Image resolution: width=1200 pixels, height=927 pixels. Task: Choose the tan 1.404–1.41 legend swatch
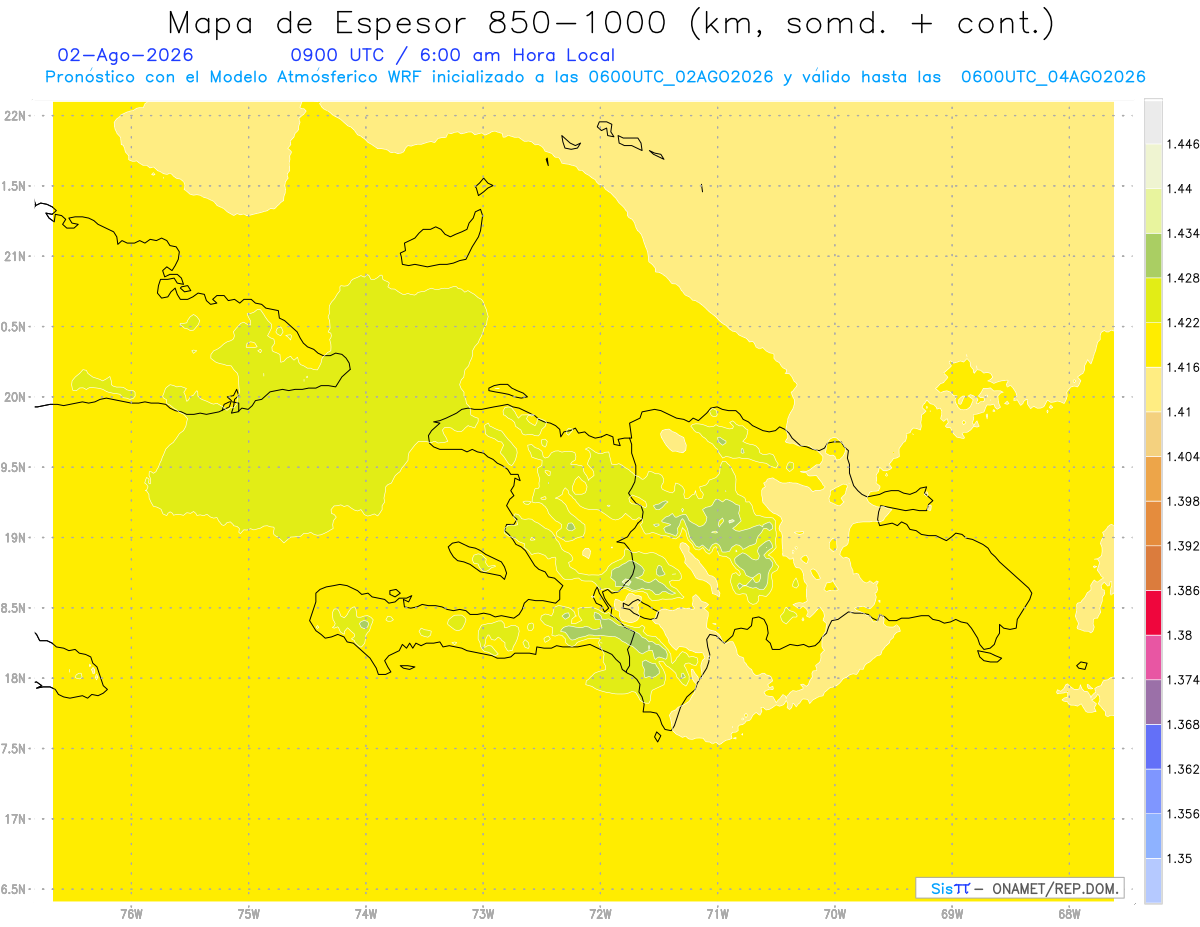[x=1153, y=434]
